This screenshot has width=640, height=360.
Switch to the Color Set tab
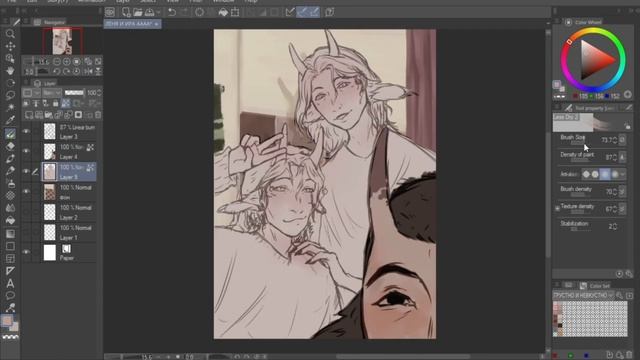click(595, 286)
